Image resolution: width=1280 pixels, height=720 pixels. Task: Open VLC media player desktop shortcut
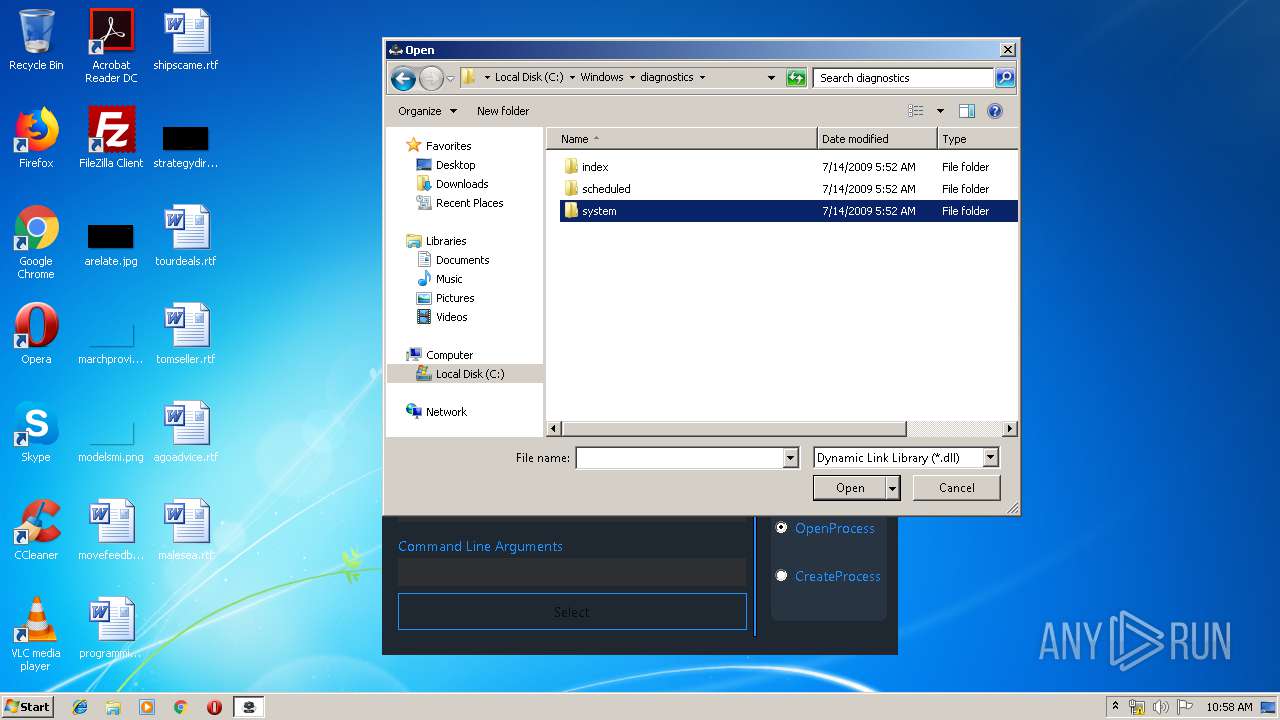point(36,634)
